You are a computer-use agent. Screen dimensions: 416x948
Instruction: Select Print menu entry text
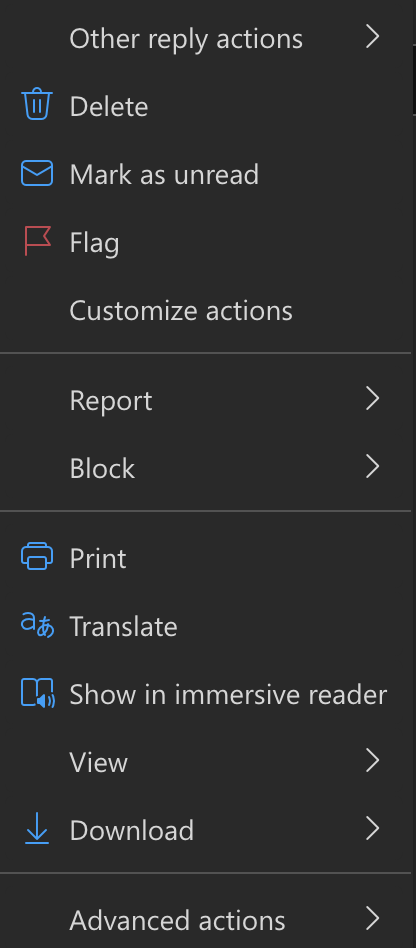[98, 559]
